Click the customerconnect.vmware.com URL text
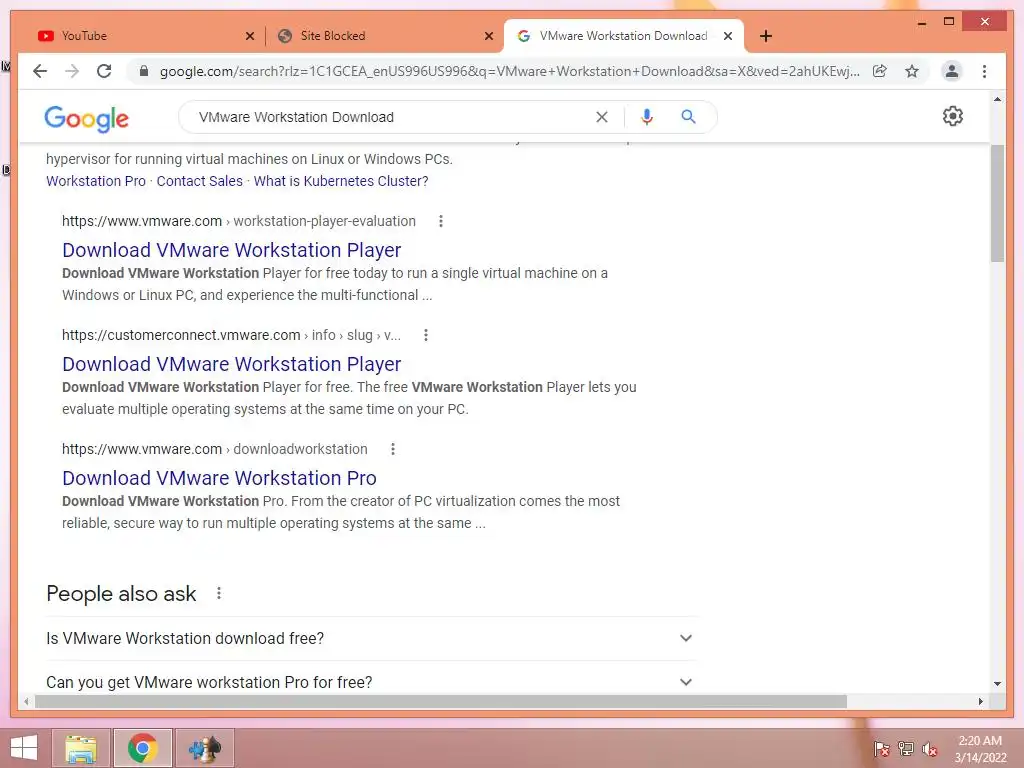The height and width of the screenshot is (768, 1024). [231, 335]
